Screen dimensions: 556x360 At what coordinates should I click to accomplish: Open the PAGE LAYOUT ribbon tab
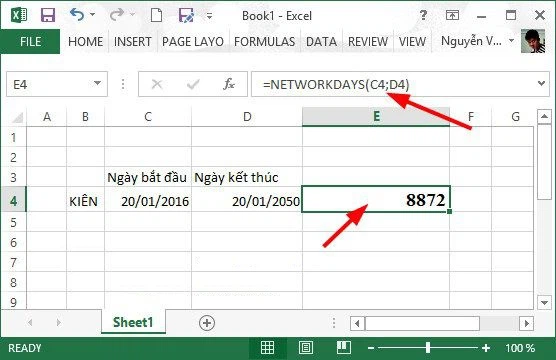(x=193, y=41)
